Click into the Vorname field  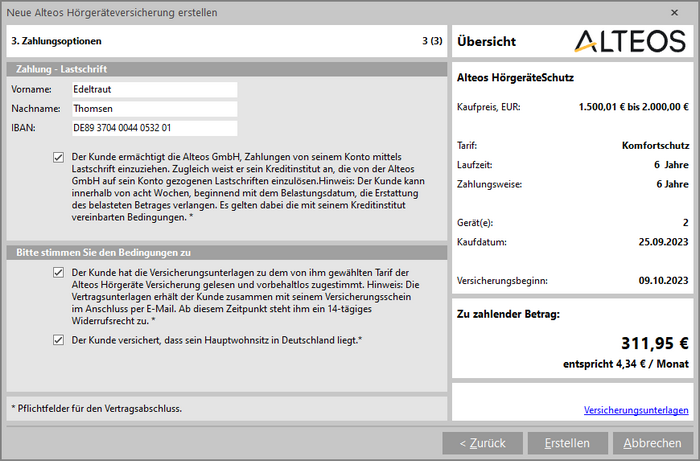153,89
